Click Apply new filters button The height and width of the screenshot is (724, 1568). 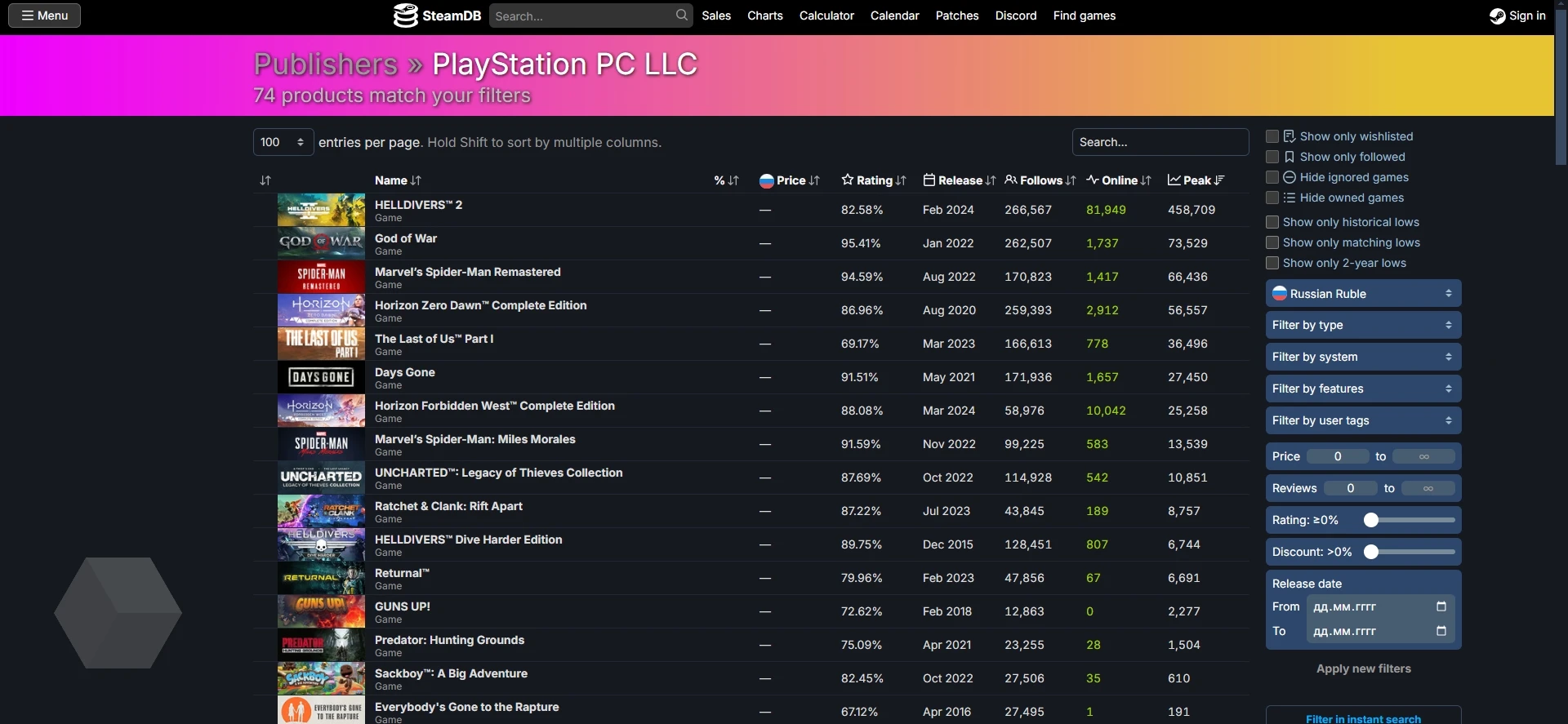[x=1363, y=668]
